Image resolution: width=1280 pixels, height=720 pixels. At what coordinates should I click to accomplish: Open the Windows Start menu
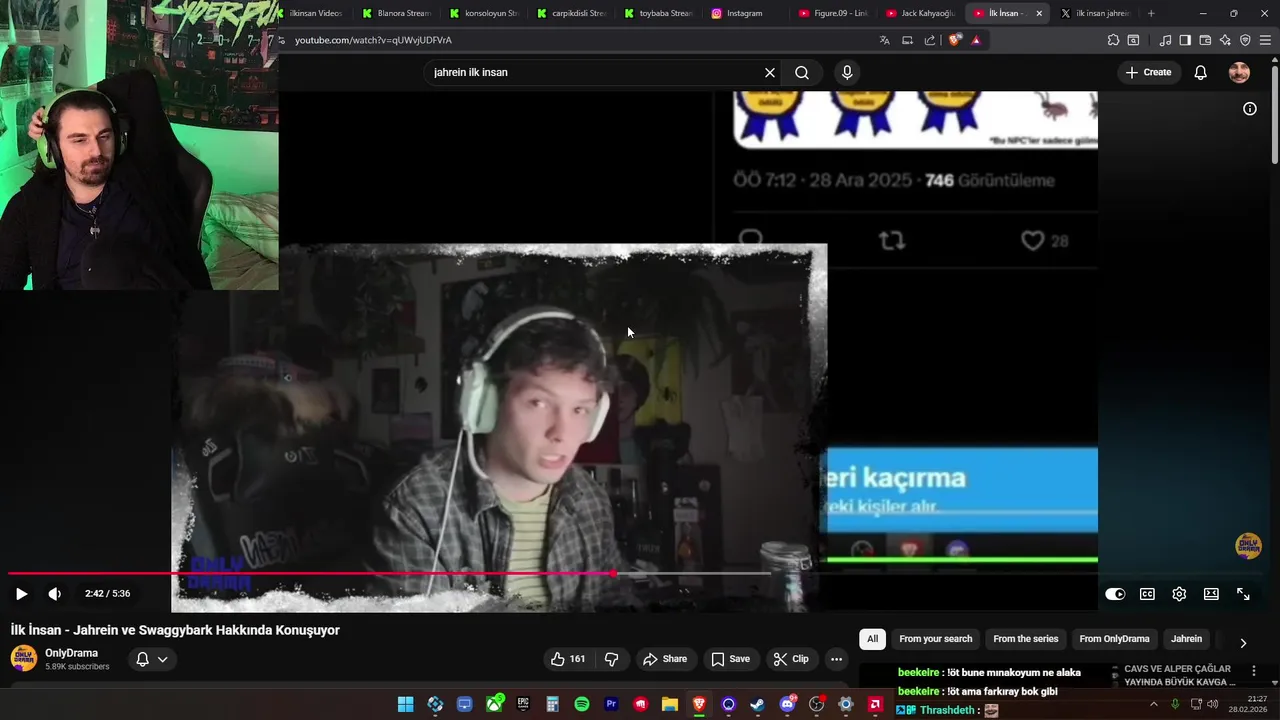click(x=405, y=704)
